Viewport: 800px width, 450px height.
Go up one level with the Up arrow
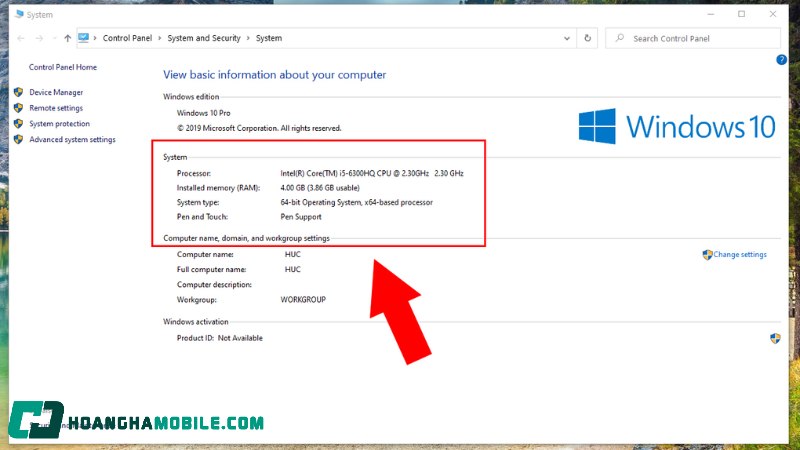[67, 38]
